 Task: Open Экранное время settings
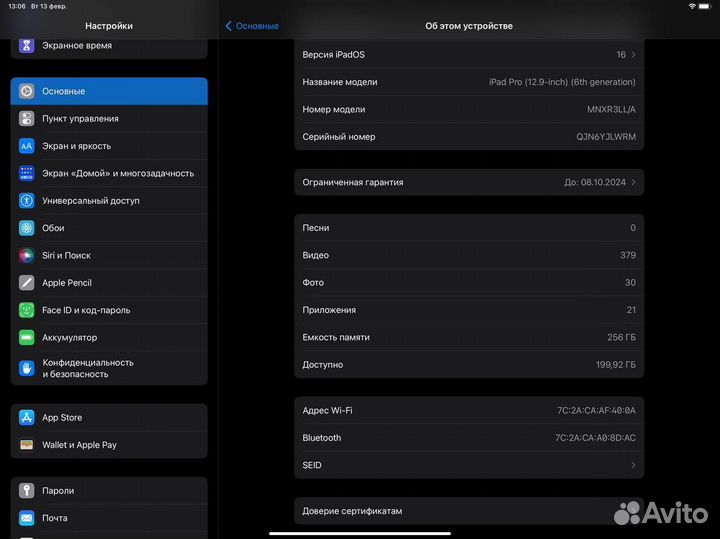pos(109,48)
